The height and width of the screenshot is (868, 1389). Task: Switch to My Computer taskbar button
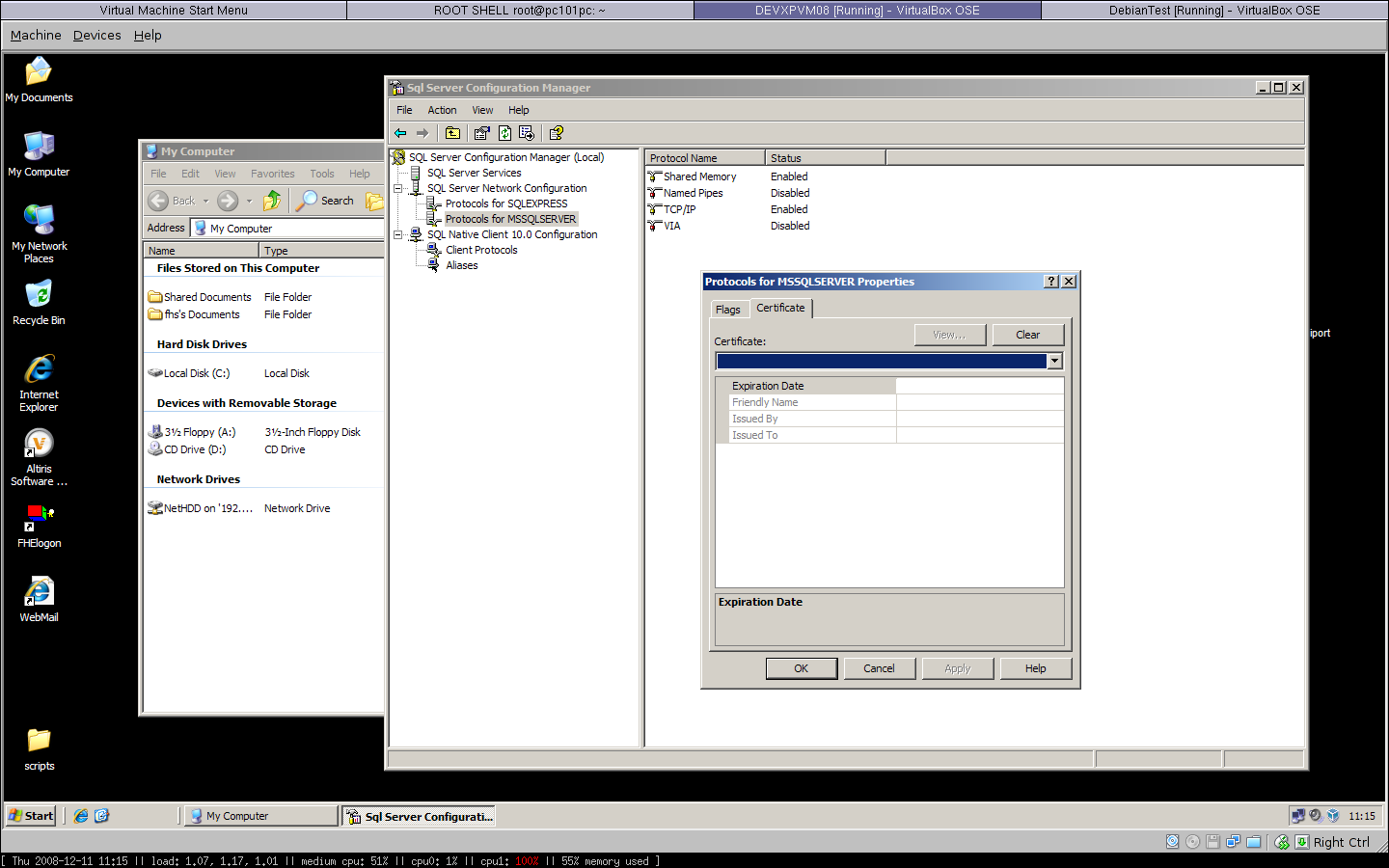click(260, 816)
